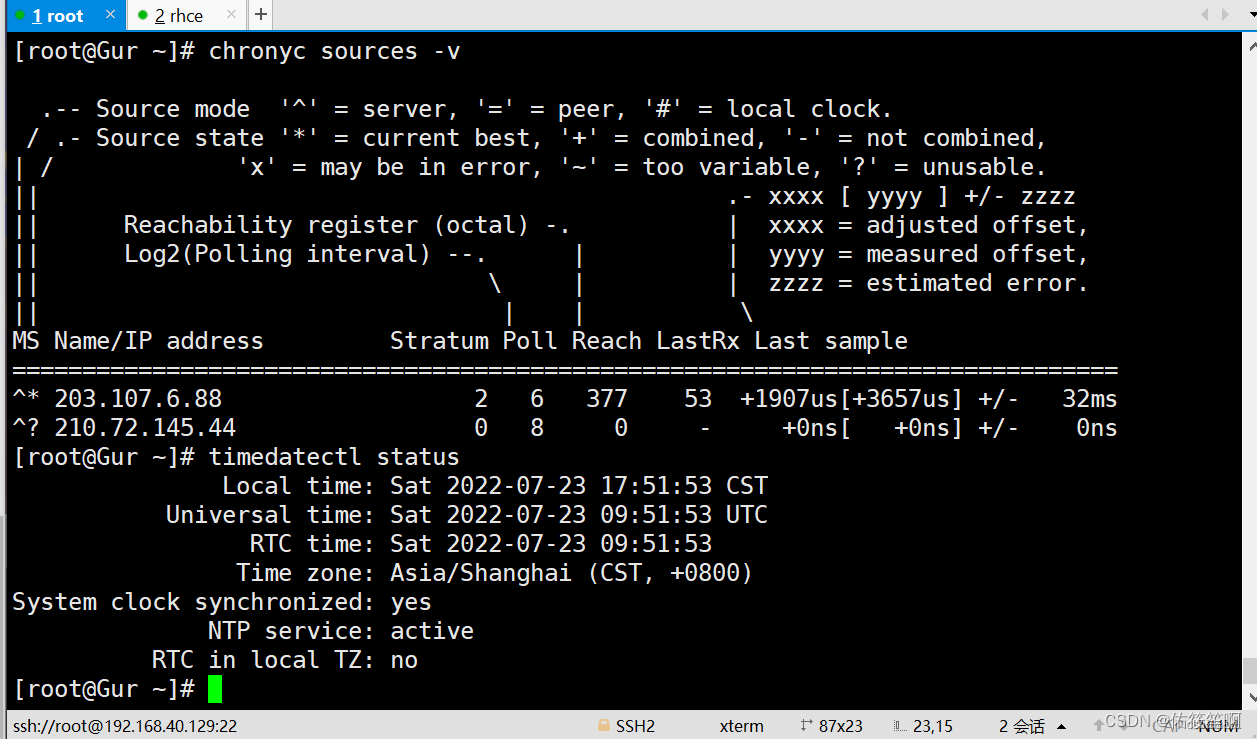This screenshot has width=1257, height=739.
Task: Click "Reachability register (octal)" legend text
Action: [327, 225]
